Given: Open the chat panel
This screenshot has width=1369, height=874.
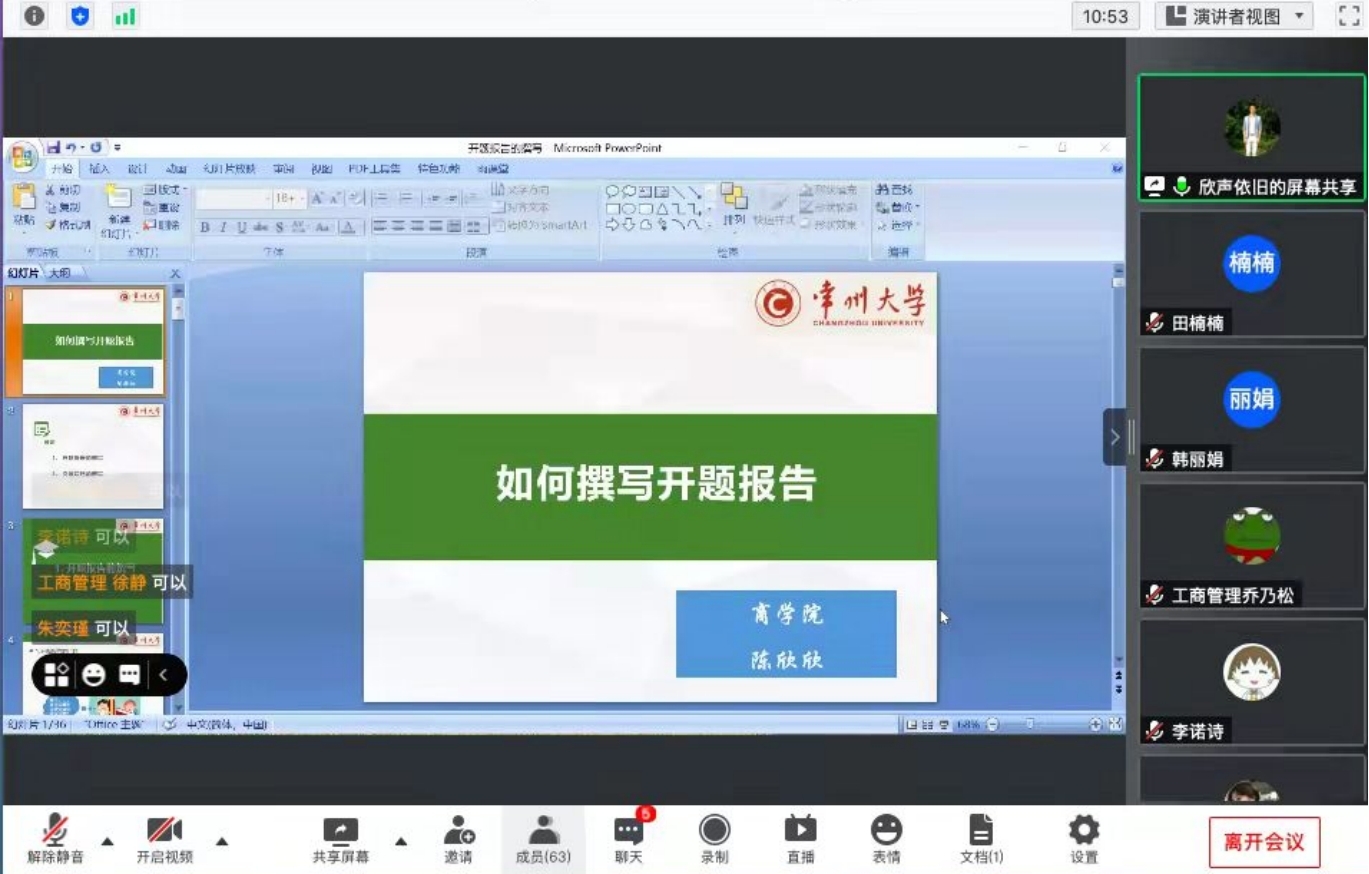Looking at the screenshot, I should 628,832.
